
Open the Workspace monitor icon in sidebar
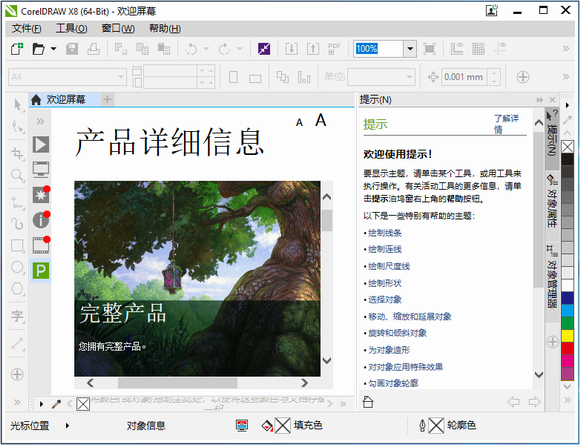tap(41, 169)
